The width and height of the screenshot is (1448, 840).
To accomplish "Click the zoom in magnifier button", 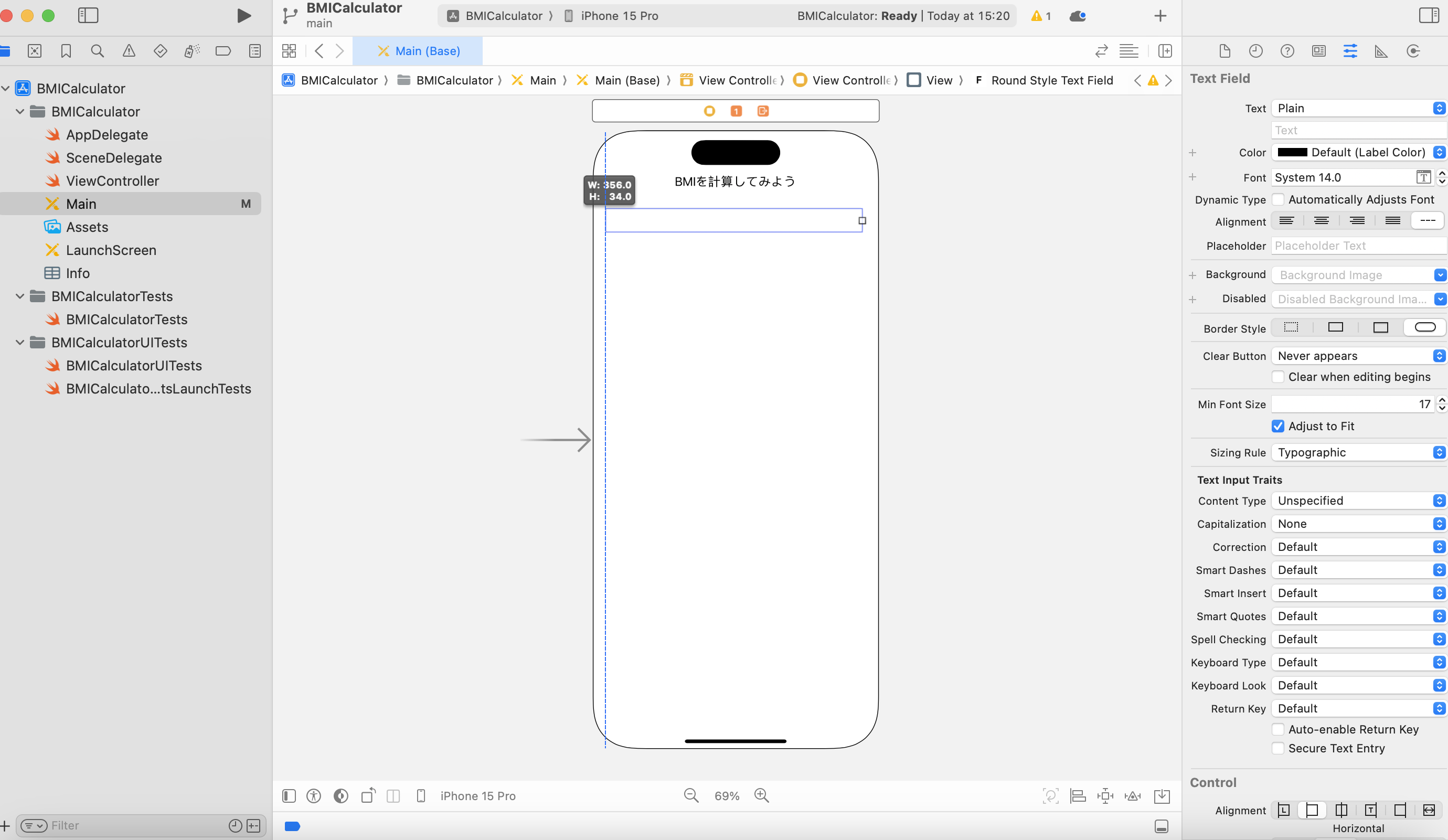I will tap(761, 795).
